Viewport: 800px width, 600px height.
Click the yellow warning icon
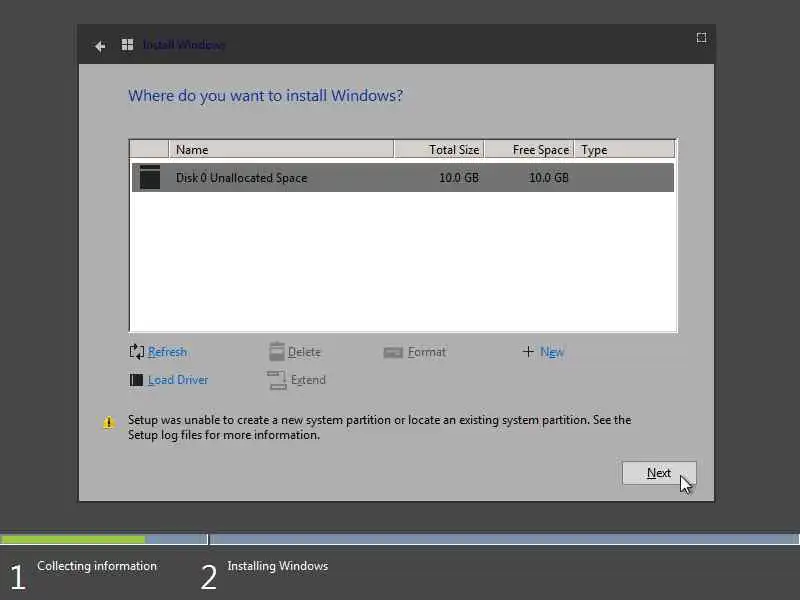tap(108, 422)
